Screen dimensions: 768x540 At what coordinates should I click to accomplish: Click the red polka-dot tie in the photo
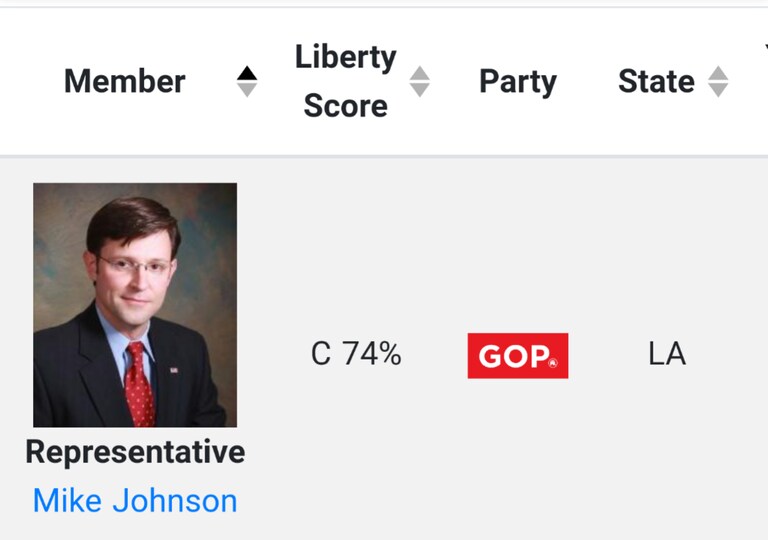pyautogui.click(x=140, y=385)
